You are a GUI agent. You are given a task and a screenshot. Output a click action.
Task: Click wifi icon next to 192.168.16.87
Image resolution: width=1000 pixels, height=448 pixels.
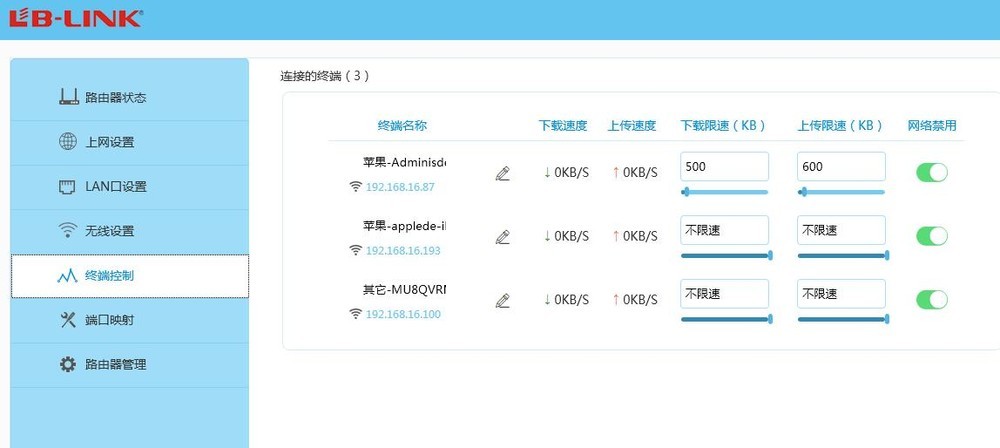point(355,186)
